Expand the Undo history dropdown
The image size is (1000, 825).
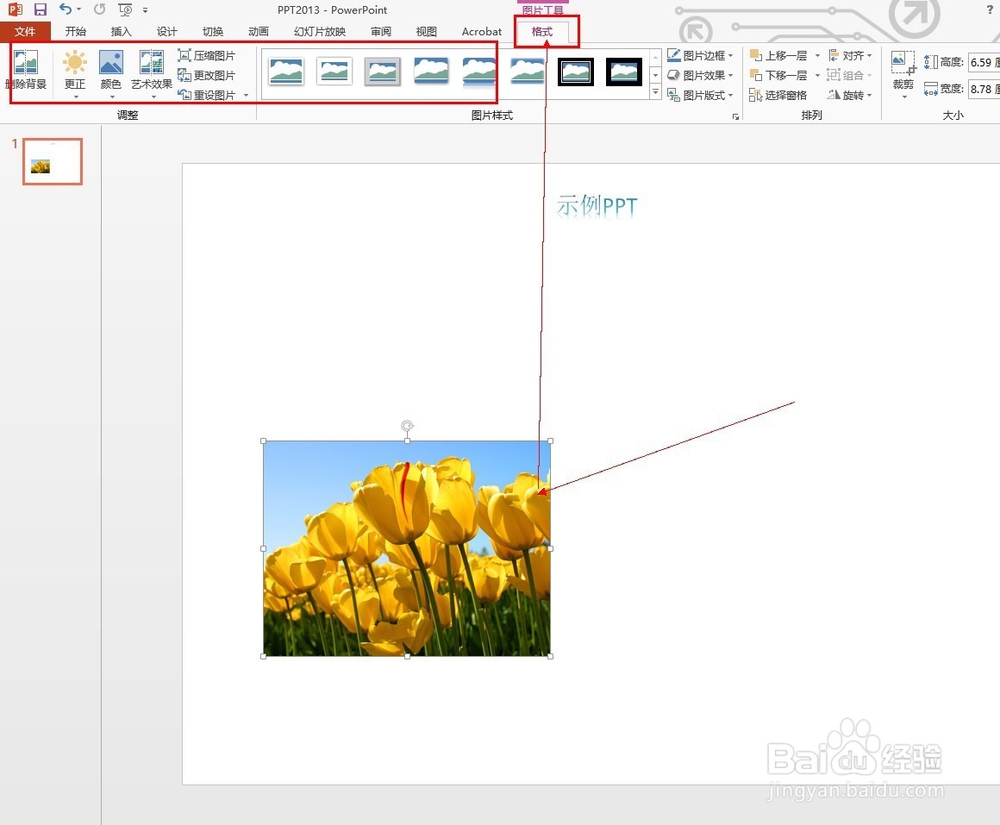[x=79, y=10]
